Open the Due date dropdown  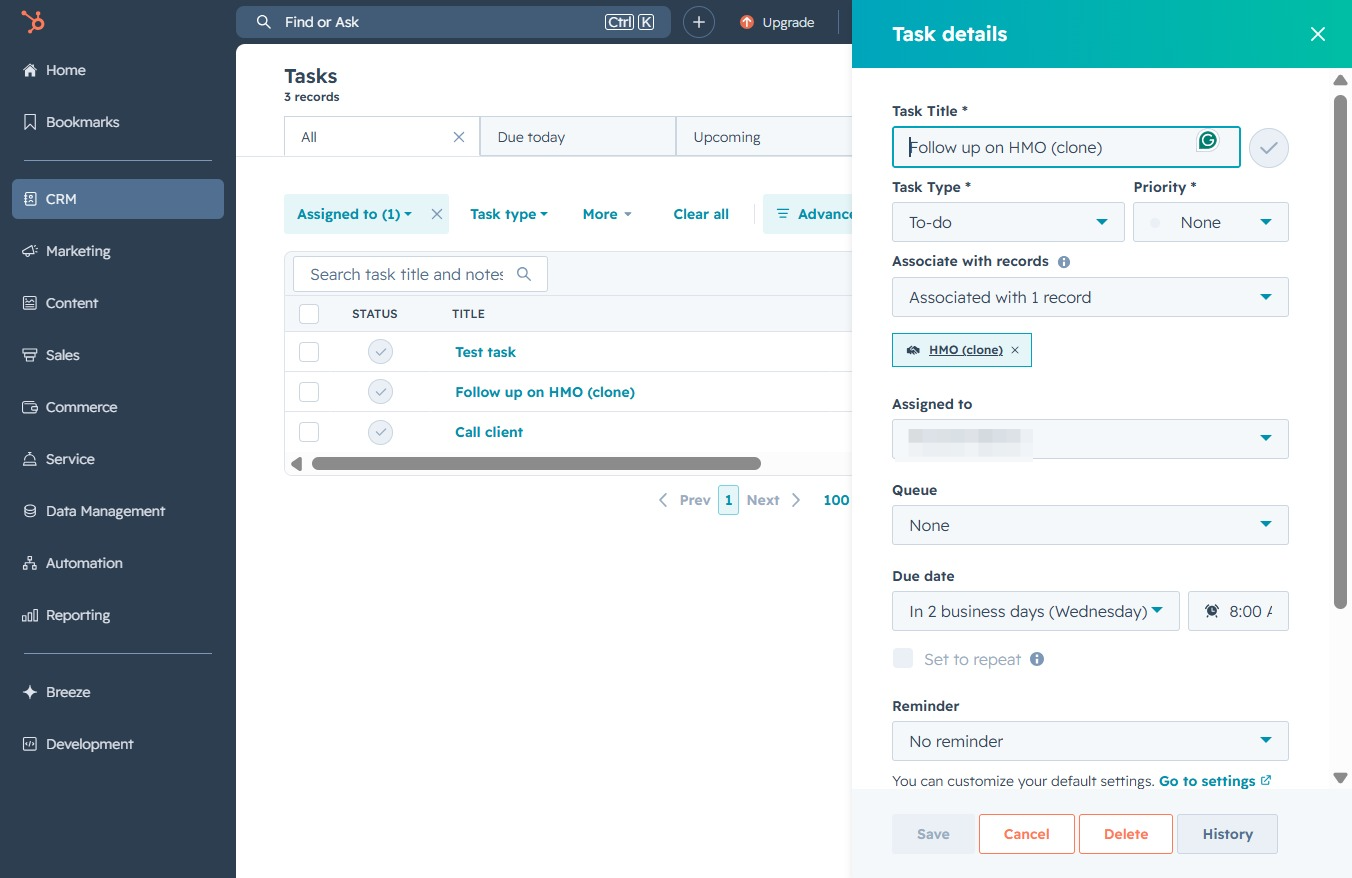[x=1036, y=611]
